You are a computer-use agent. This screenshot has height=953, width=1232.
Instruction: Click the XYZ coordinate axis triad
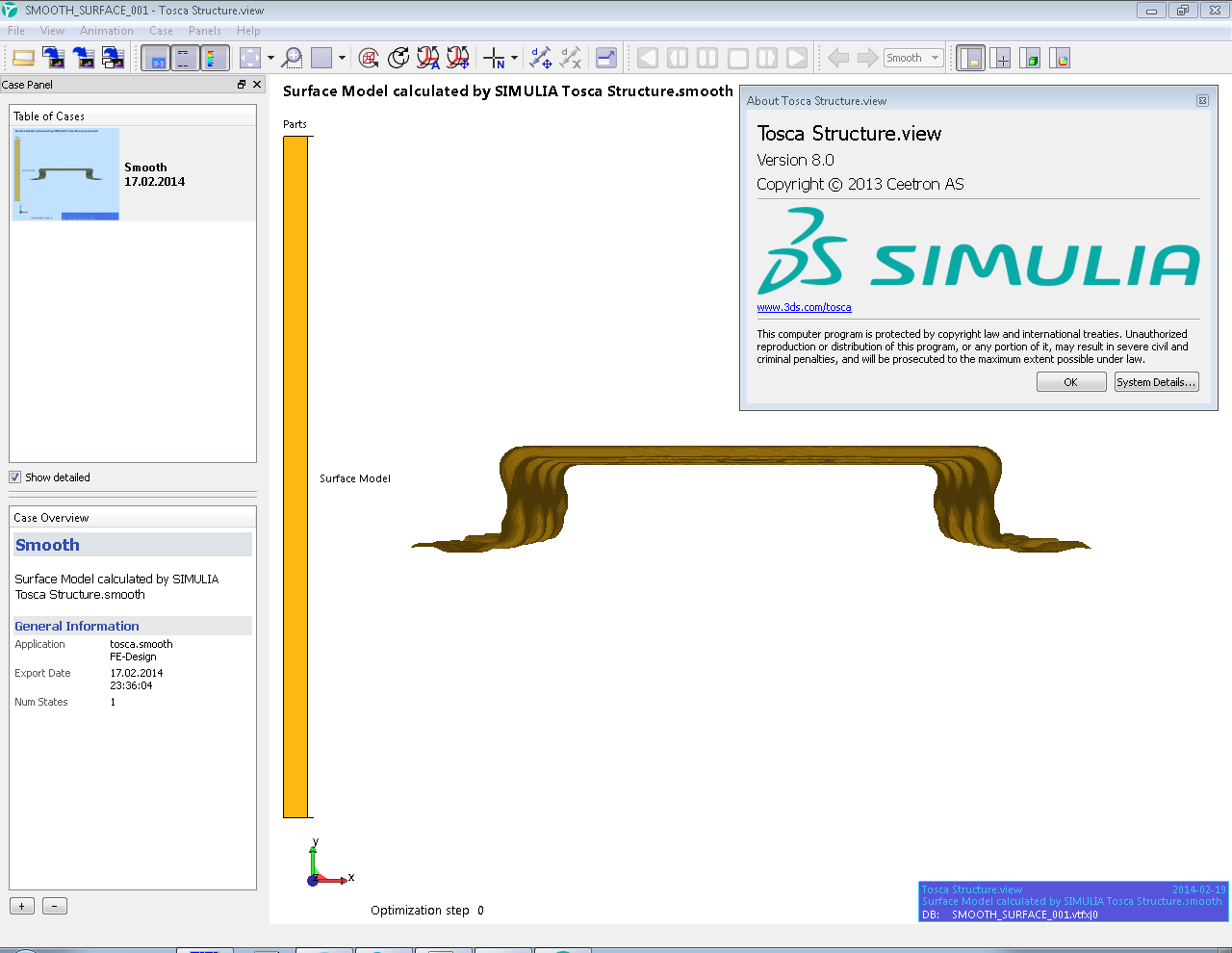[329, 863]
